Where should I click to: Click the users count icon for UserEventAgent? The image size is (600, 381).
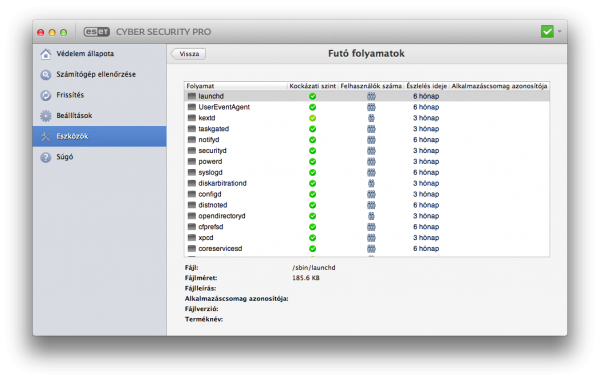[371, 107]
